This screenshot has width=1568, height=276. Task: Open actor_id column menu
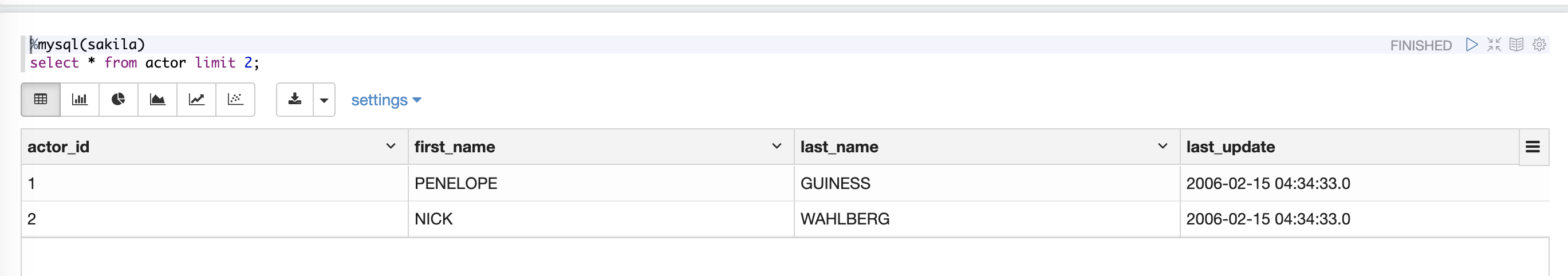[x=391, y=146]
